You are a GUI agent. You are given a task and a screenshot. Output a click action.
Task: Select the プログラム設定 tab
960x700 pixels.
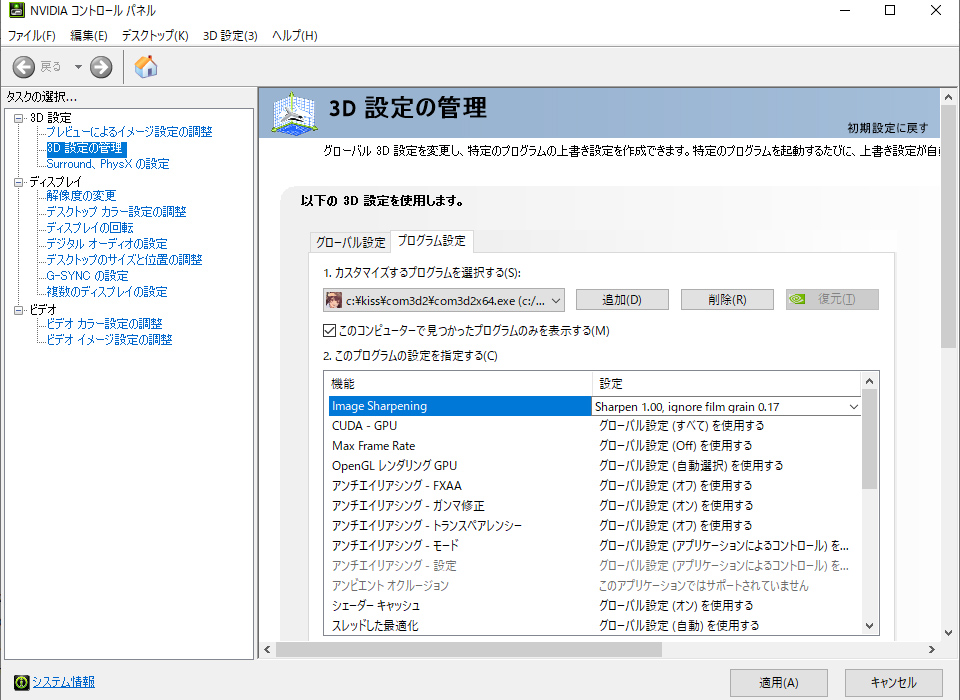point(432,241)
